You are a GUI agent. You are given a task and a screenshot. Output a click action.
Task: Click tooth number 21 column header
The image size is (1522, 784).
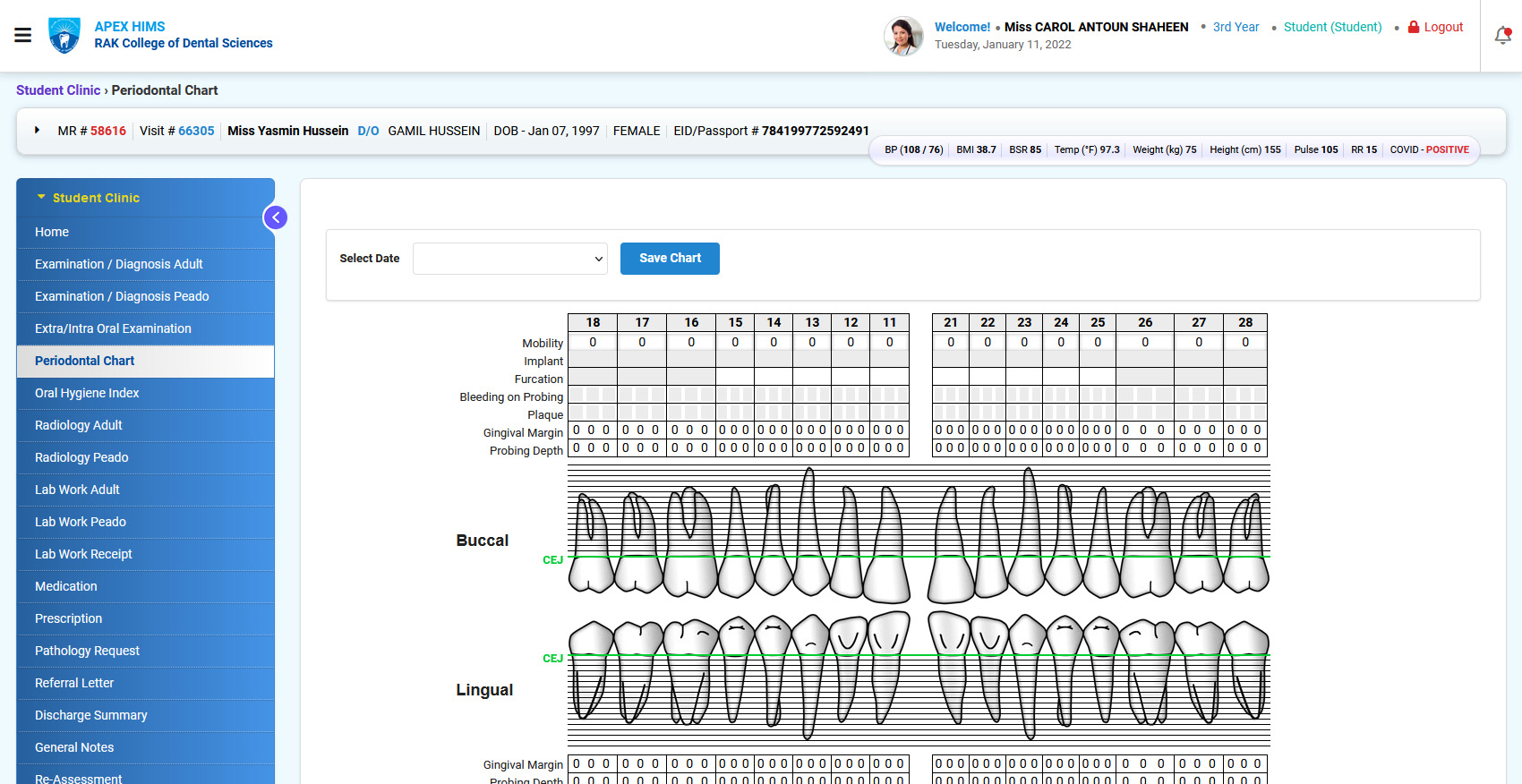click(x=951, y=322)
